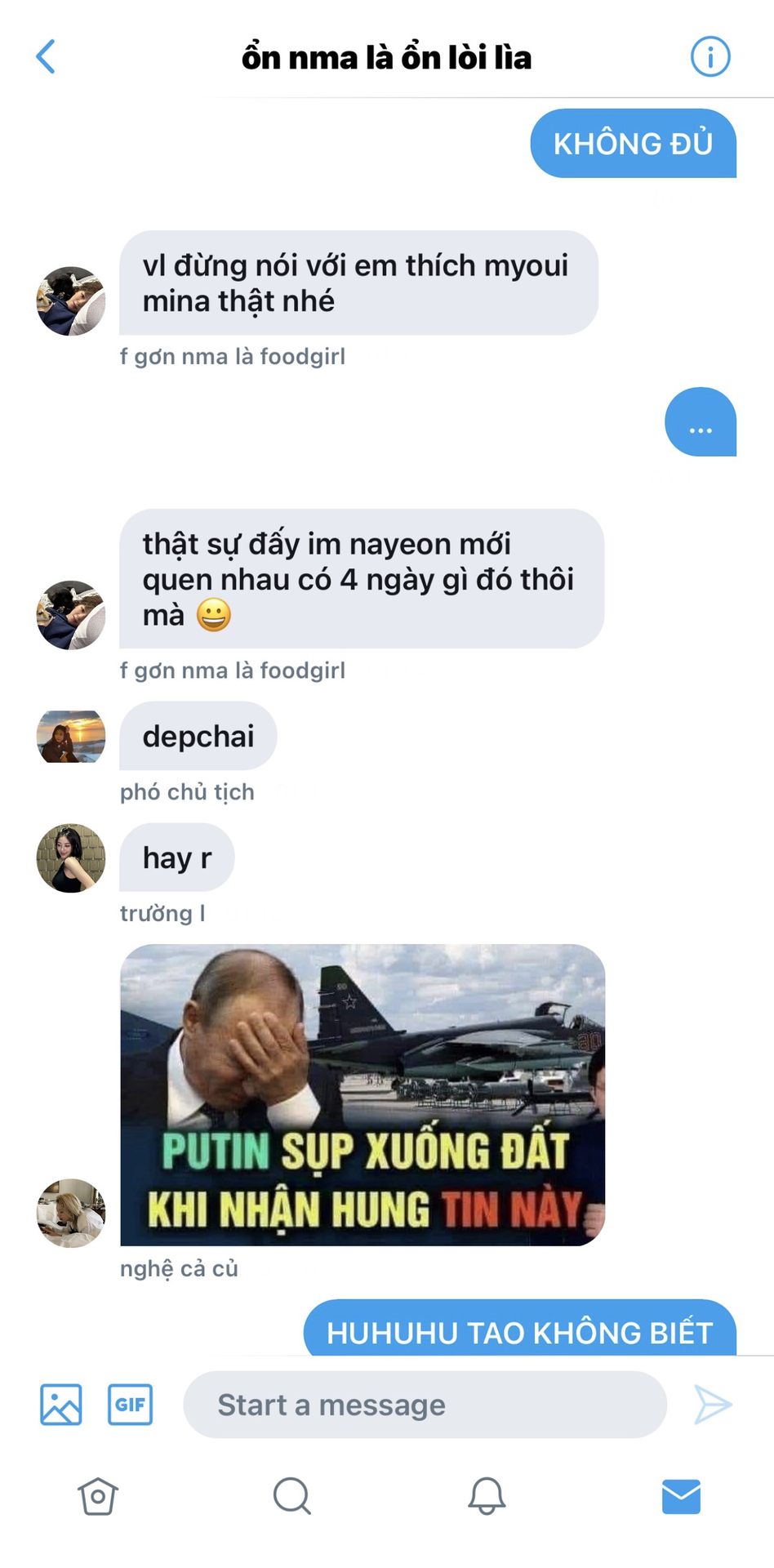Focus the Start a message field
Screen dimensions: 774x1568
point(425,1405)
